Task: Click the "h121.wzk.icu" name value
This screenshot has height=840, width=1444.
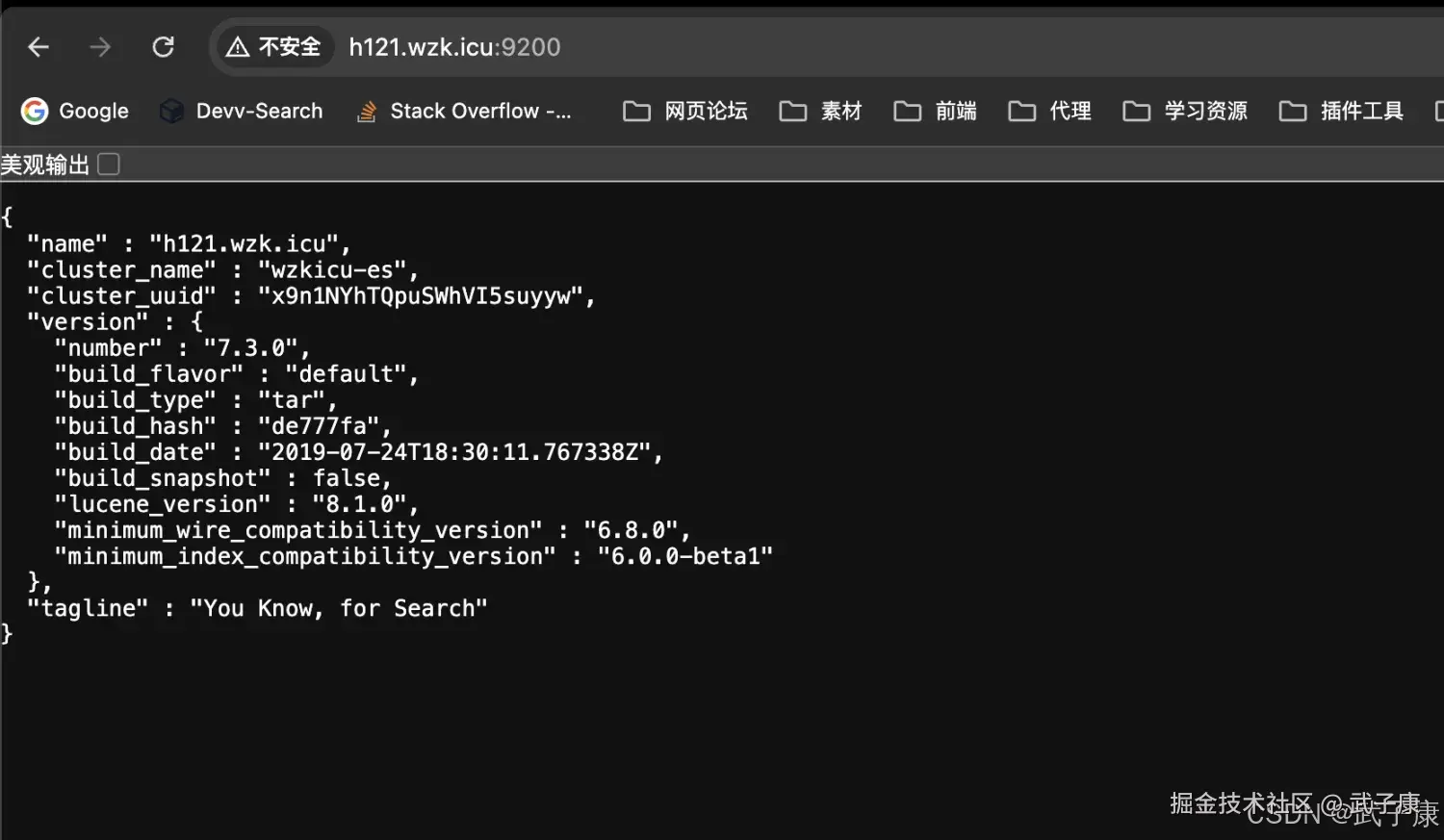Action: pos(245,244)
